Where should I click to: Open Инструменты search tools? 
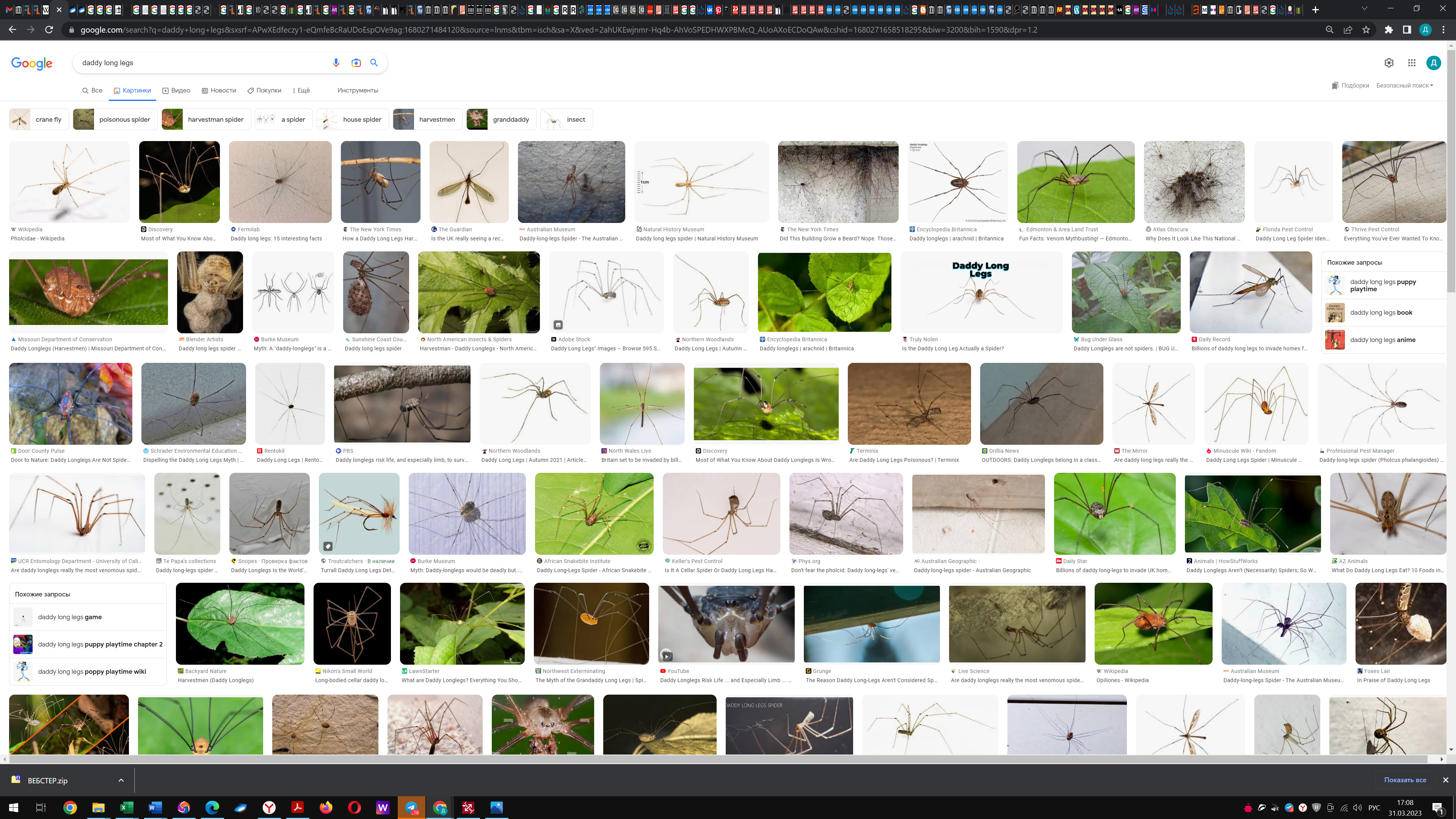[x=357, y=91]
